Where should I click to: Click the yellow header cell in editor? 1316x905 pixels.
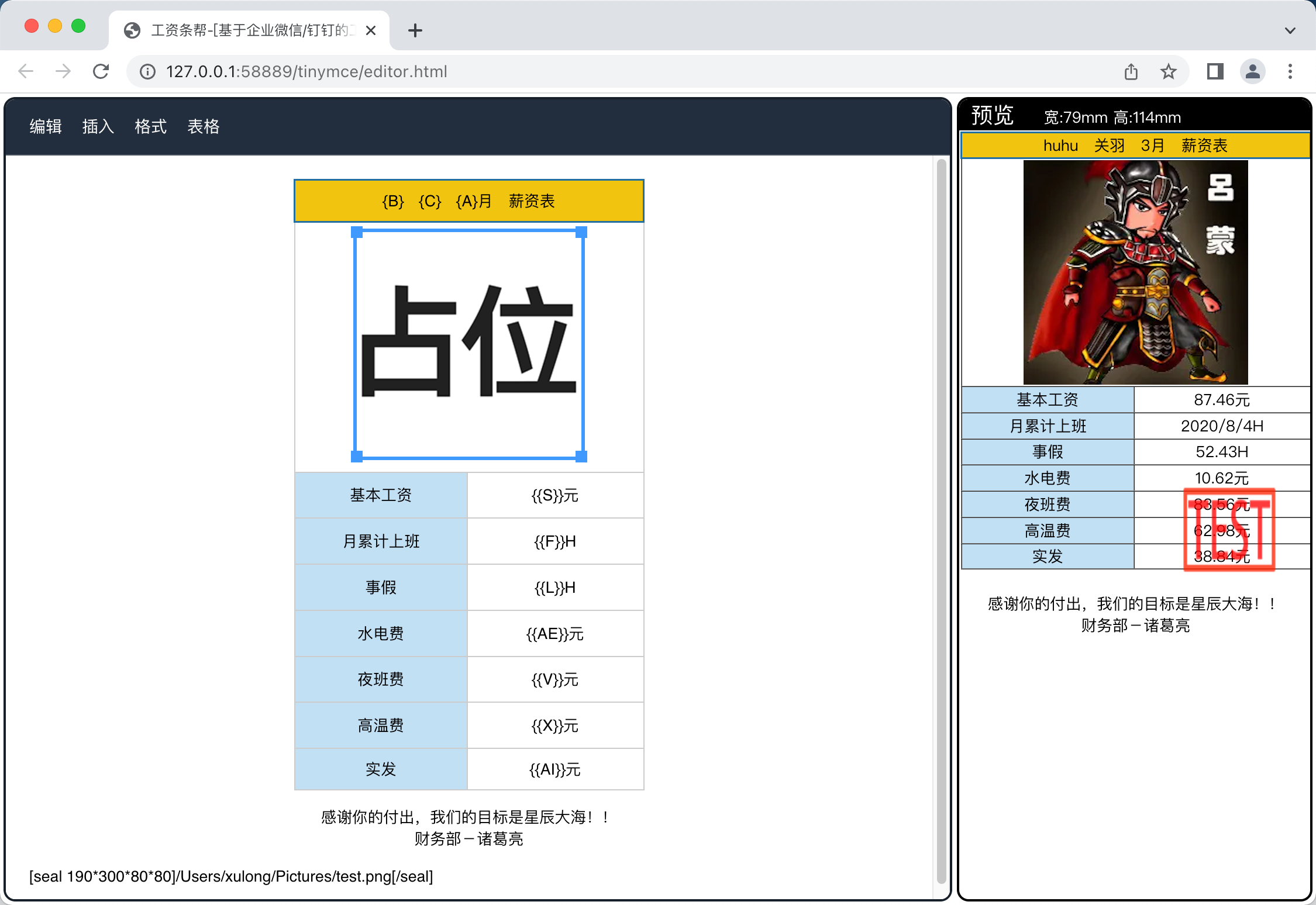point(468,201)
